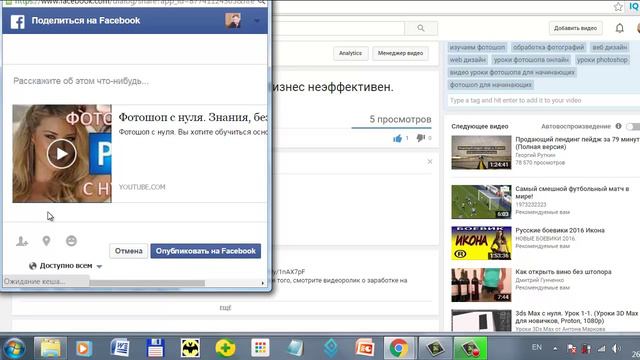Open account dropdown arrow in Facebook header
The image size is (640, 360).
257,20
